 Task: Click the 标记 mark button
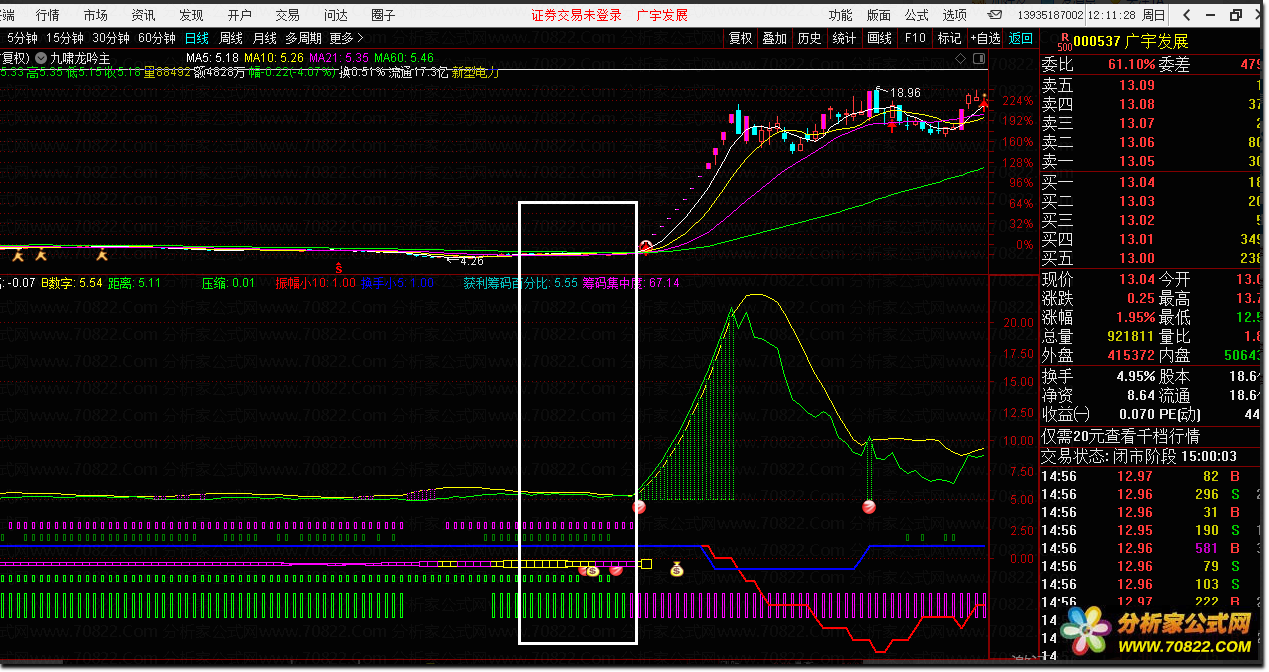pyautogui.click(x=949, y=38)
